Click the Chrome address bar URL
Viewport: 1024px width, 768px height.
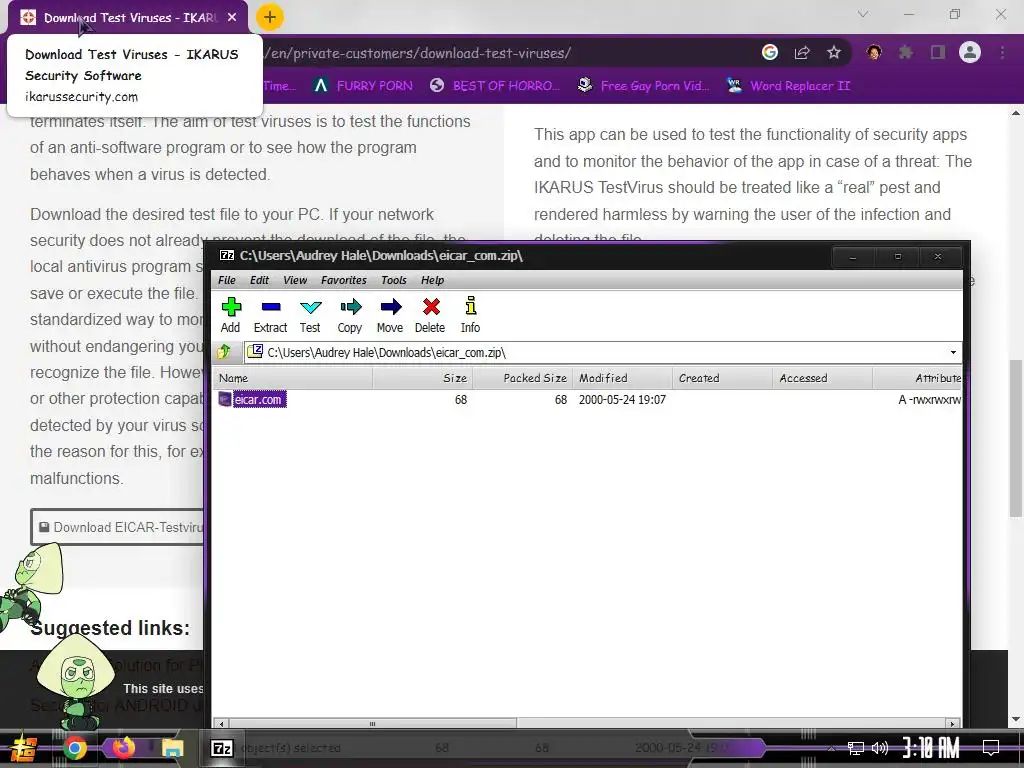pyautogui.click(x=418, y=53)
